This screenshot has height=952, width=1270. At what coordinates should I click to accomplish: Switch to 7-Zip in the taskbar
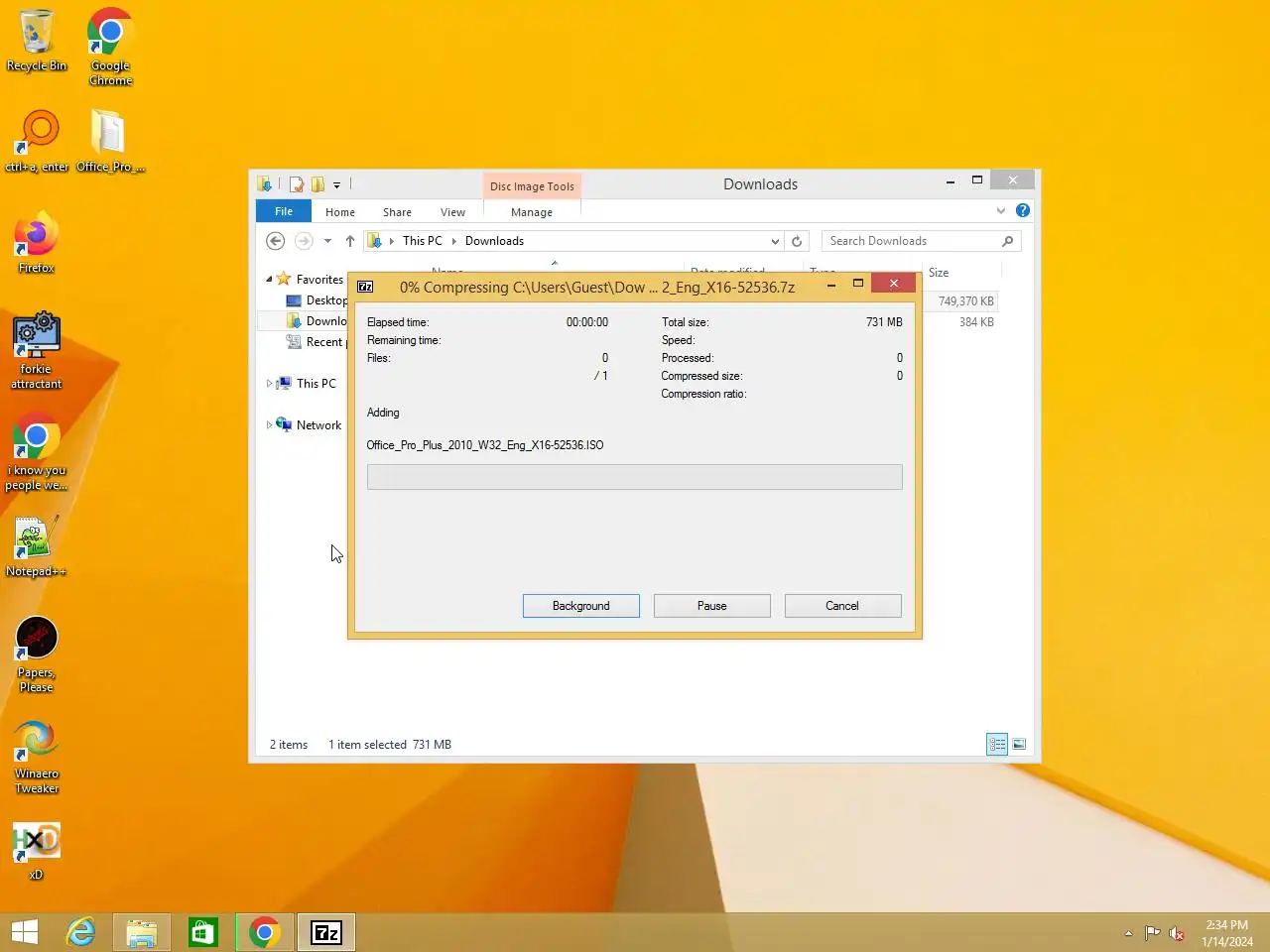tap(326, 932)
